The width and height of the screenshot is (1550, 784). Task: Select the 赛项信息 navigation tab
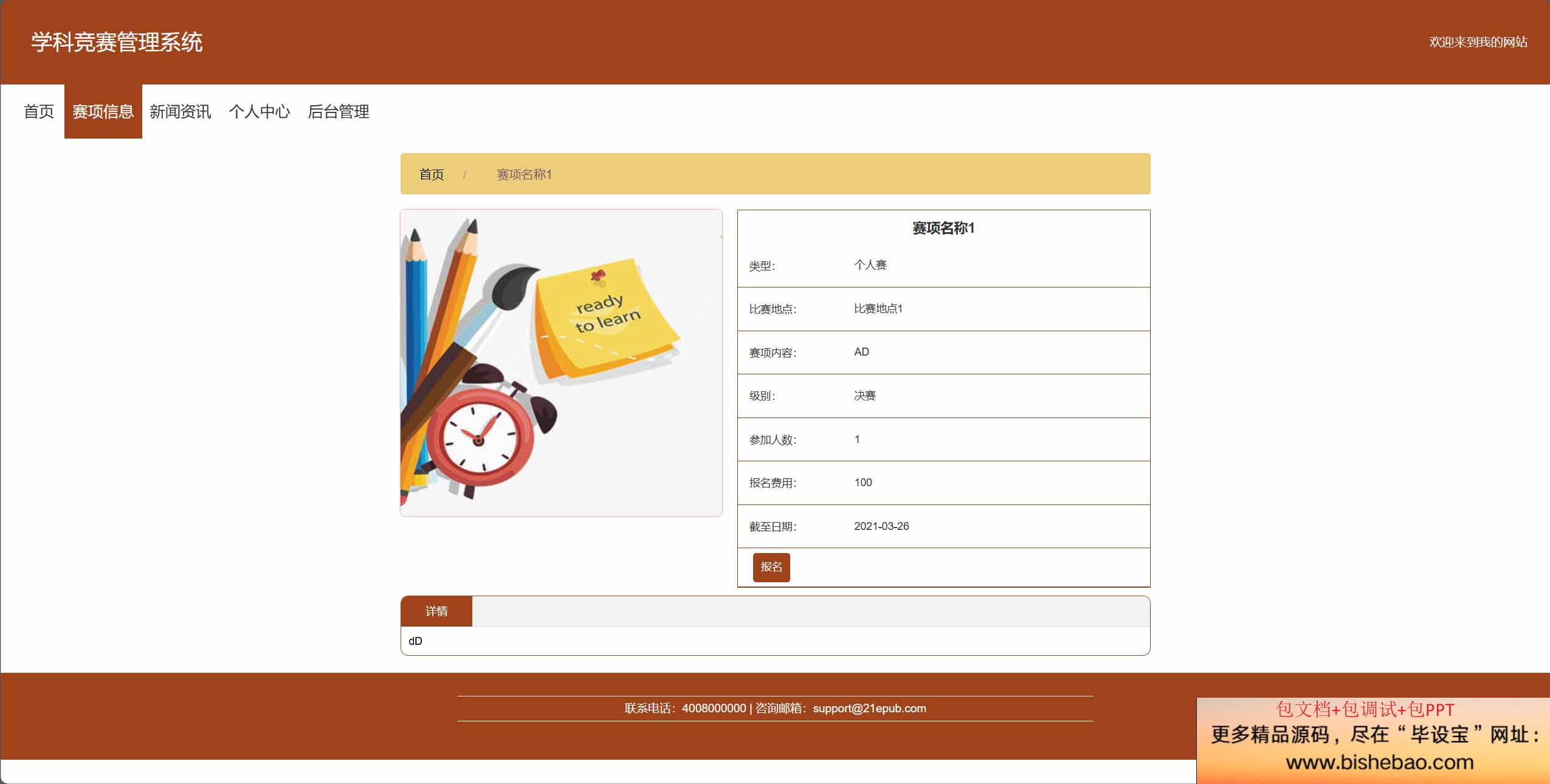point(103,112)
